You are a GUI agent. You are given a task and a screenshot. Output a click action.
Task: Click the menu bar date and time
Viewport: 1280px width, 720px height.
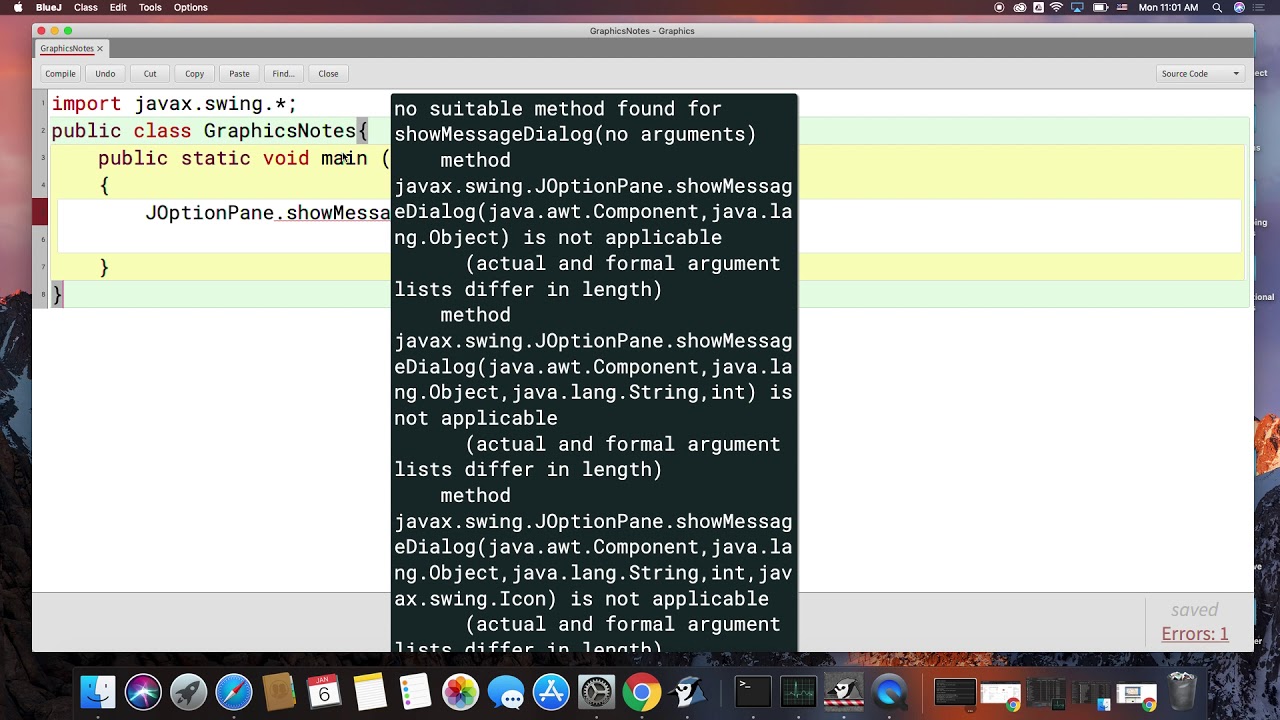click(1168, 7)
